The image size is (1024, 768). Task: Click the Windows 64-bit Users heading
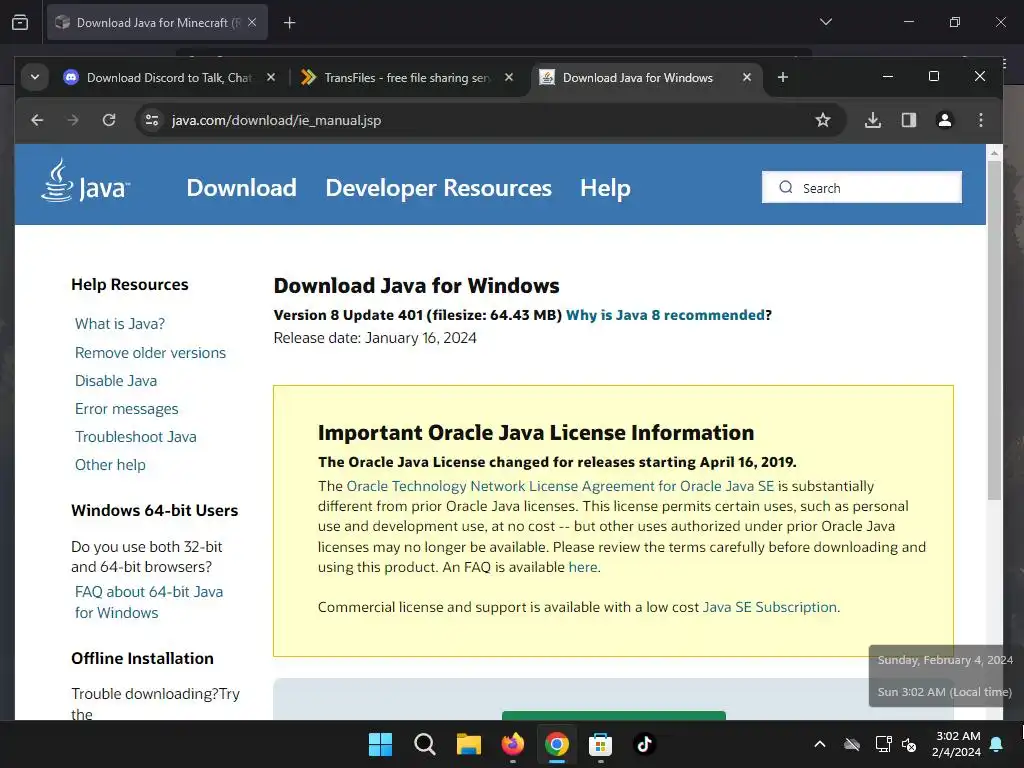[155, 511]
